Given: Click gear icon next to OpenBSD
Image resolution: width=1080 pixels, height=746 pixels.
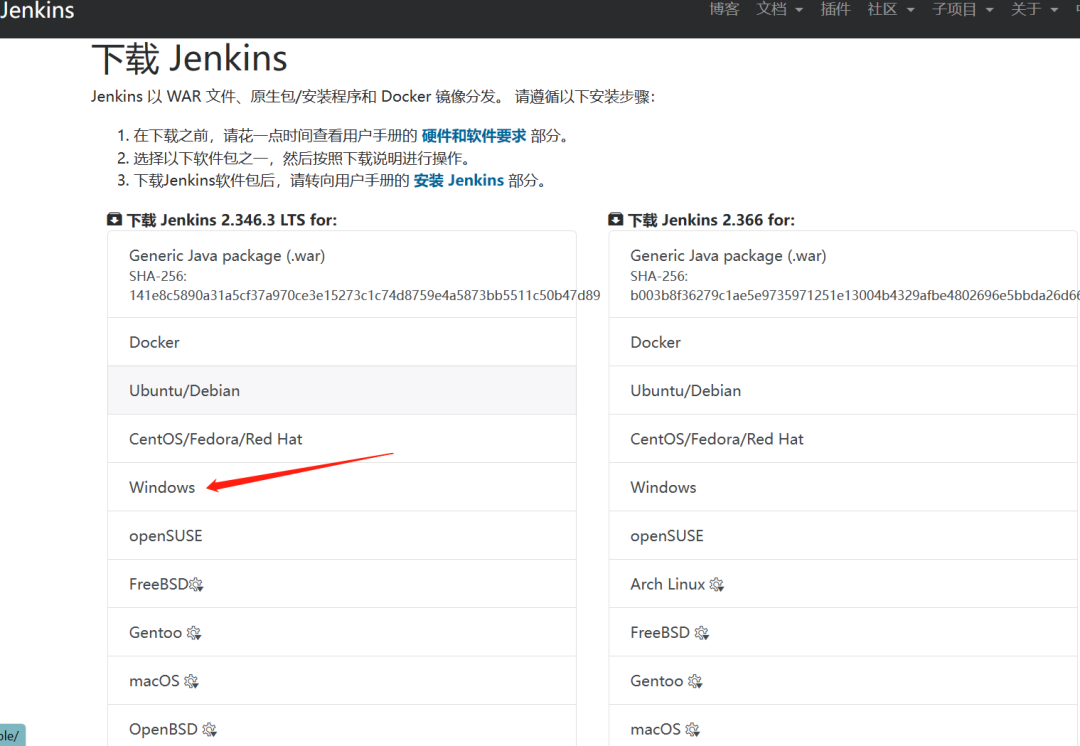Looking at the screenshot, I should (209, 729).
